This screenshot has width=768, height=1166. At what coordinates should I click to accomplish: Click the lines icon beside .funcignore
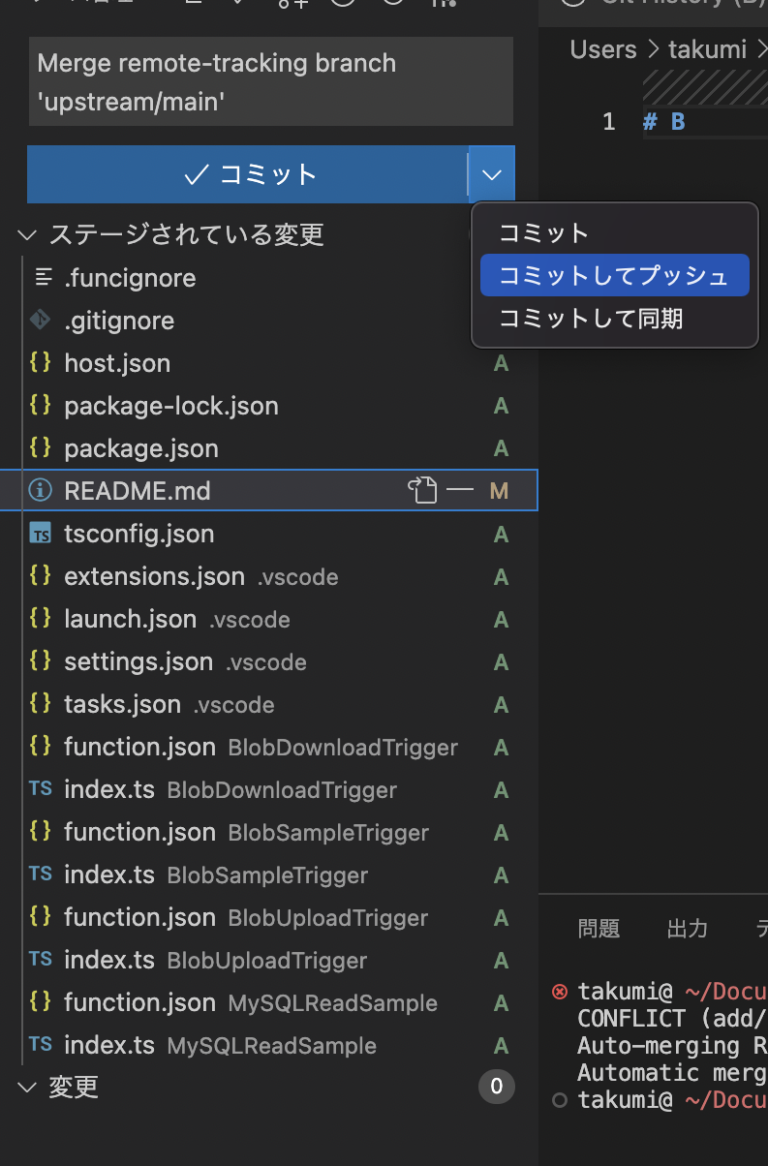coord(42,277)
